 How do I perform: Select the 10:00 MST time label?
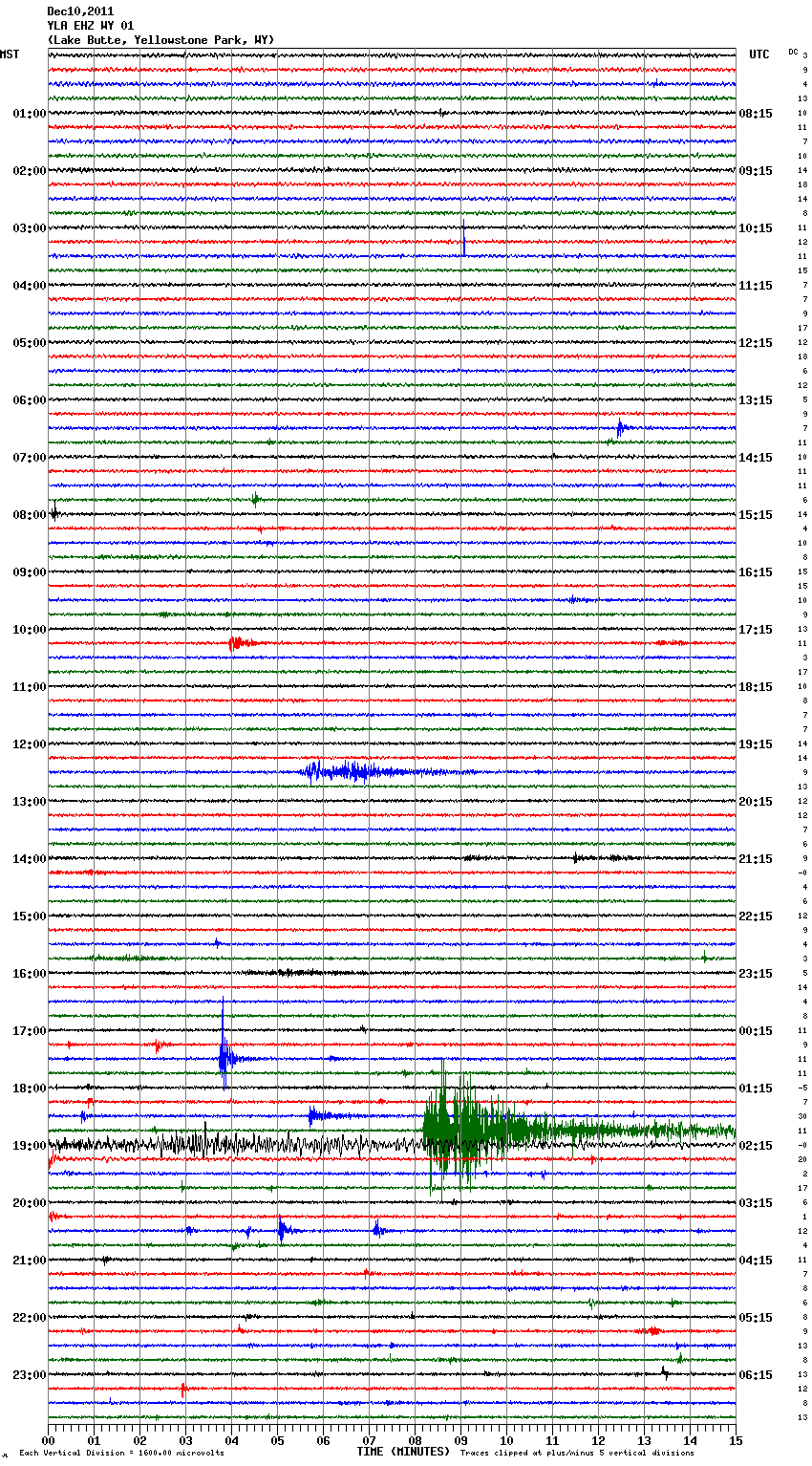tap(30, 630)
